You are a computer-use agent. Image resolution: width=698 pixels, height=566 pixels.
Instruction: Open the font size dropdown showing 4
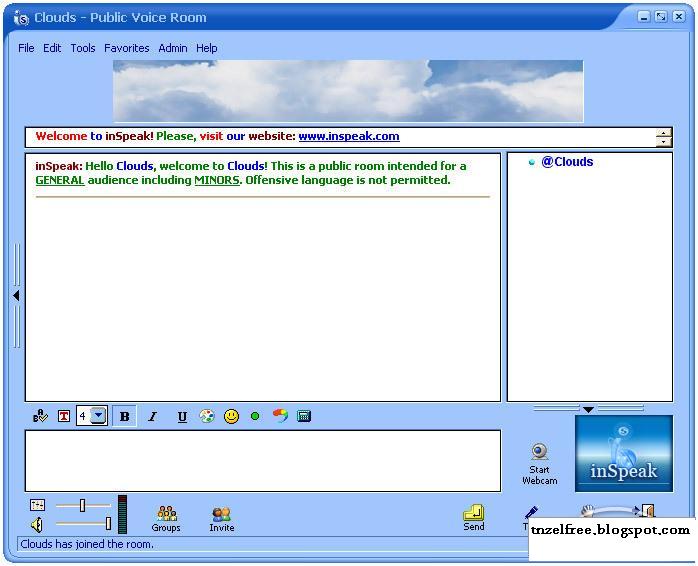tap(98, 416)
